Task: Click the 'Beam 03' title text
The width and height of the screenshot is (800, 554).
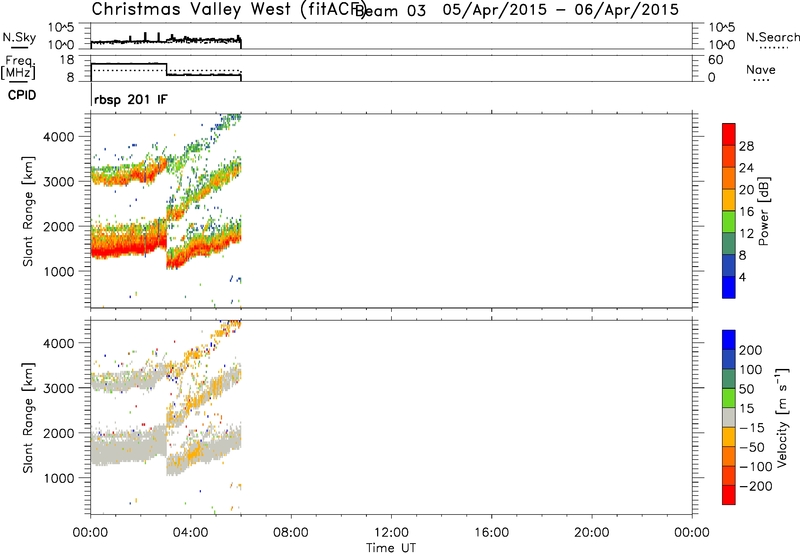Action: point(390,11)
